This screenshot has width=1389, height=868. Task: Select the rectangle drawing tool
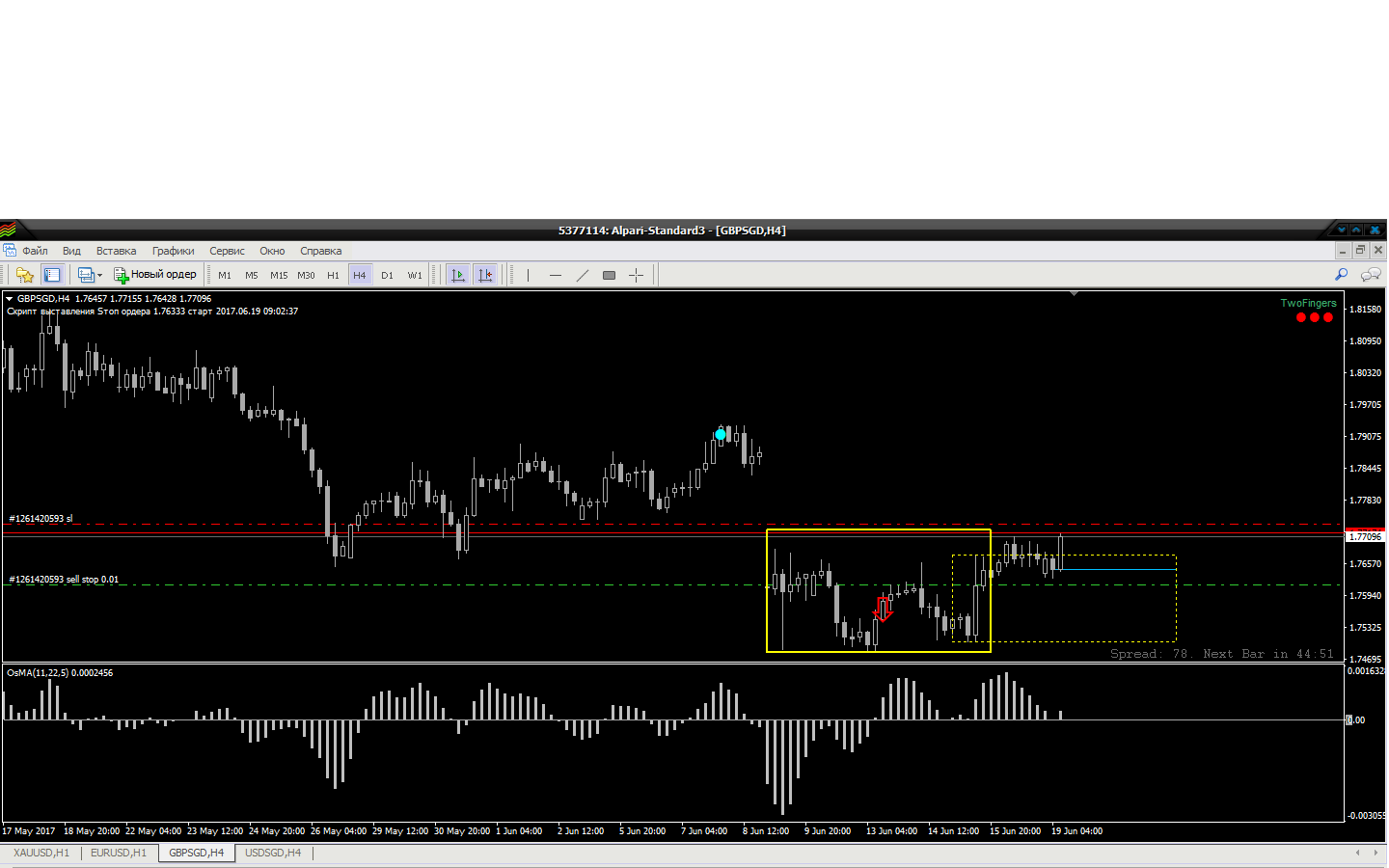pyautogui.click(x=609, y=275)
